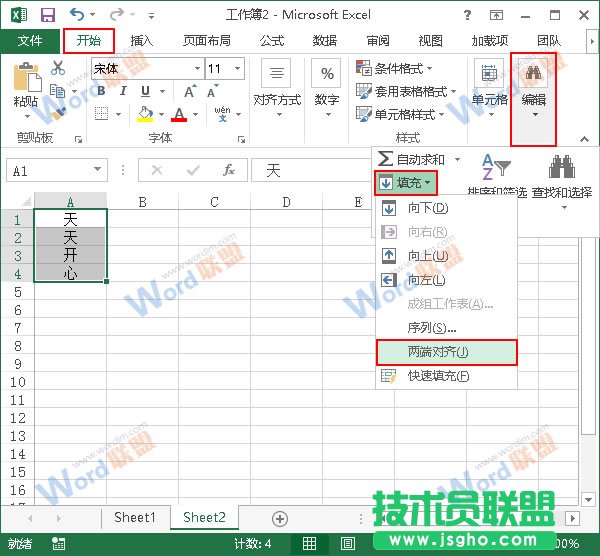Image resolution: width=600 pixels, height=556 pixels.
Task: Expand the Name Box dropdown arrow
Action: pos(98,169)
